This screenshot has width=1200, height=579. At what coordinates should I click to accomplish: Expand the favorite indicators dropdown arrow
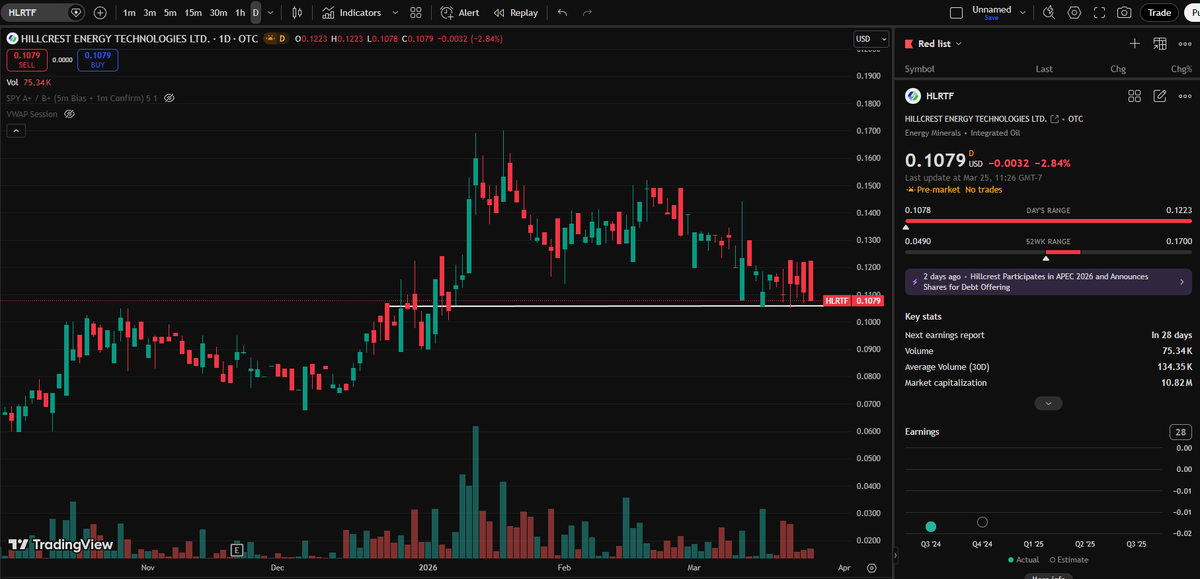(x=395, y=13)
